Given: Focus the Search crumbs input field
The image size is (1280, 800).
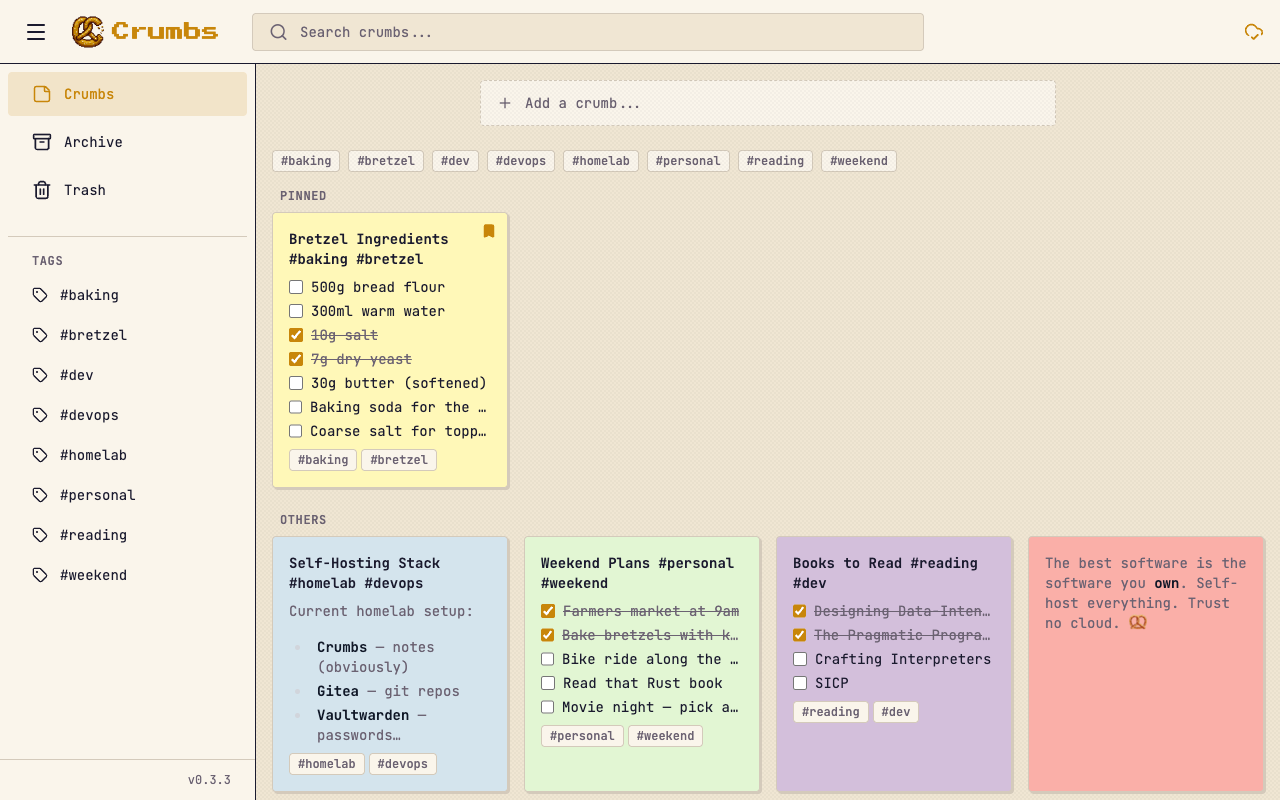Looking at the screenshot, I should click(x=600, y=32).
